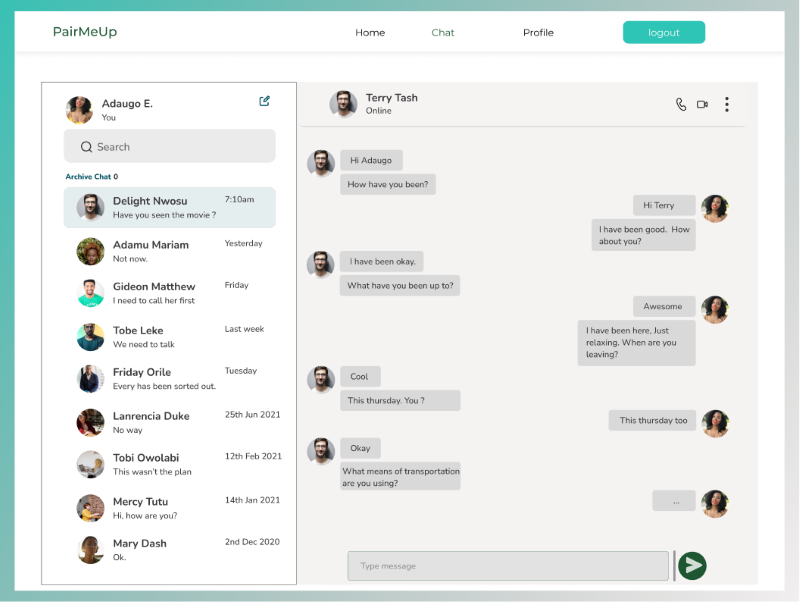This screenshot has width=800, height=602.
Task: Click Mercy Tutu's avatar
Action: (90, 508)
